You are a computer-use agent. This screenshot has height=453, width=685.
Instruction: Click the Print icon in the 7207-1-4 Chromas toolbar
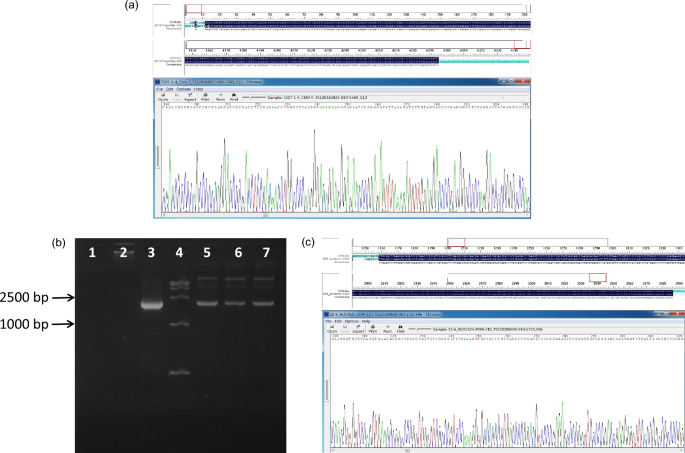click(x=205, y=97)
